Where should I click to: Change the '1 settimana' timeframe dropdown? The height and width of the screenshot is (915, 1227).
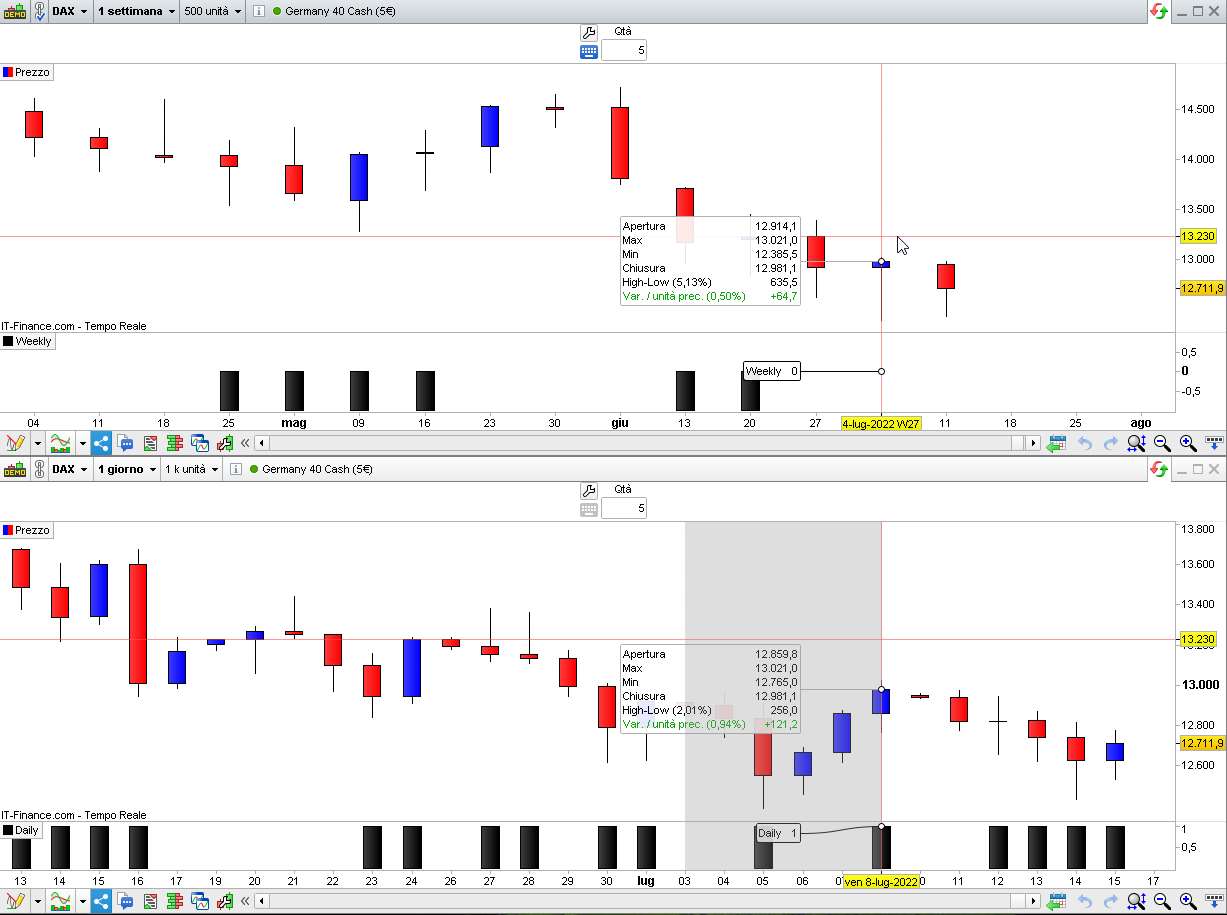coord(136,11)
